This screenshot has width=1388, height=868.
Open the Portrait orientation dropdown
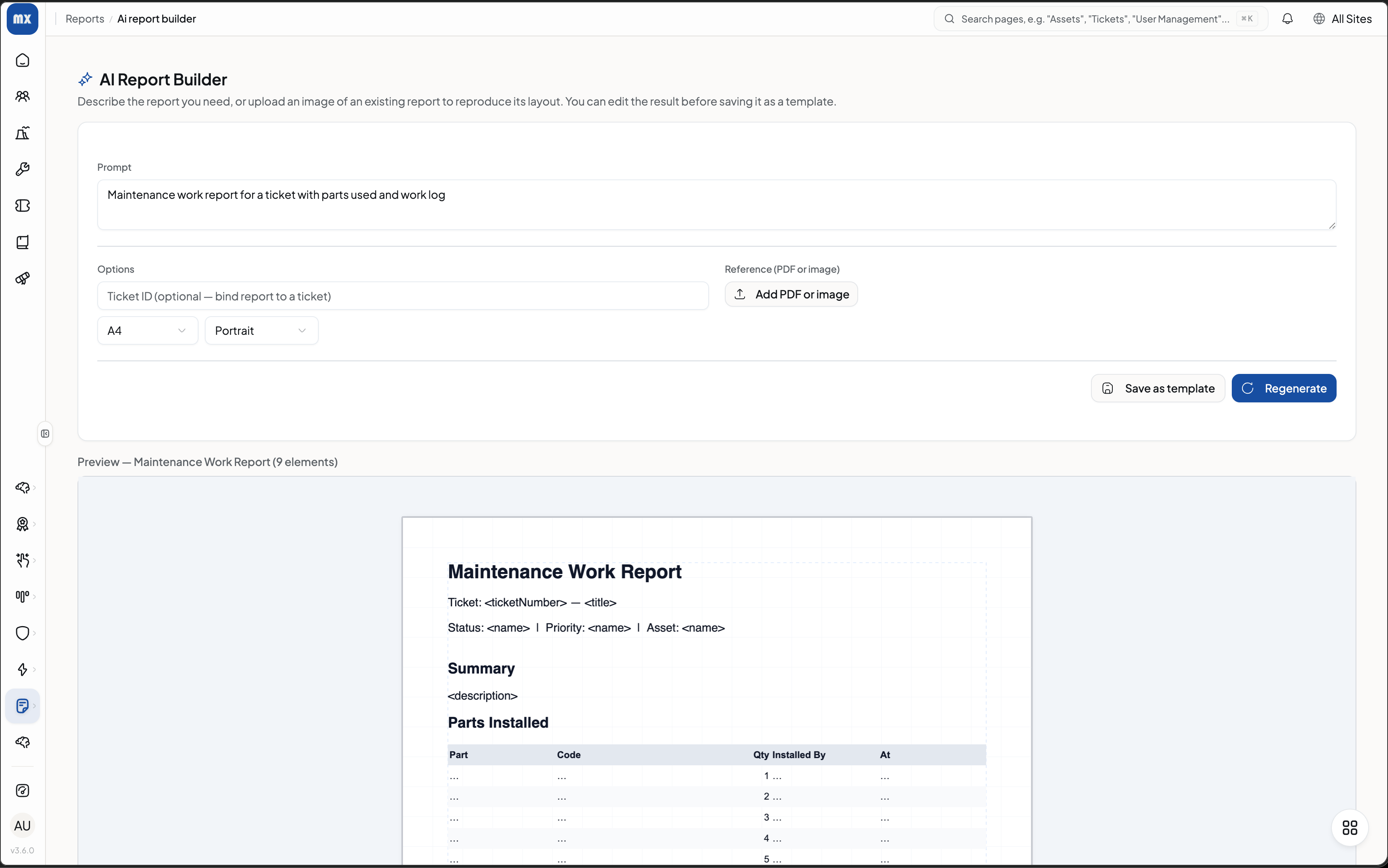click(x=261, y=331)
